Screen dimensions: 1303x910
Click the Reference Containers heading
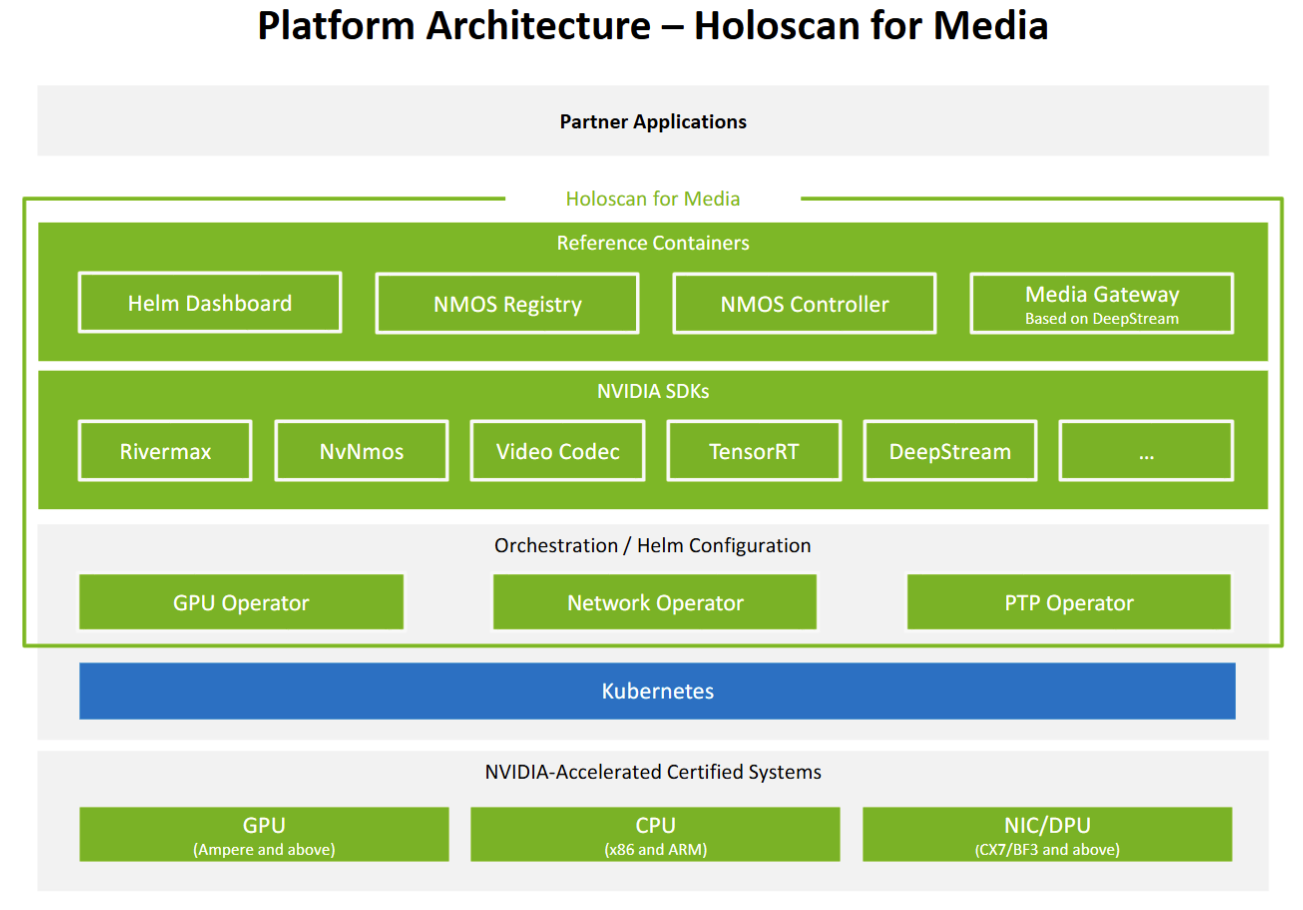652,243
